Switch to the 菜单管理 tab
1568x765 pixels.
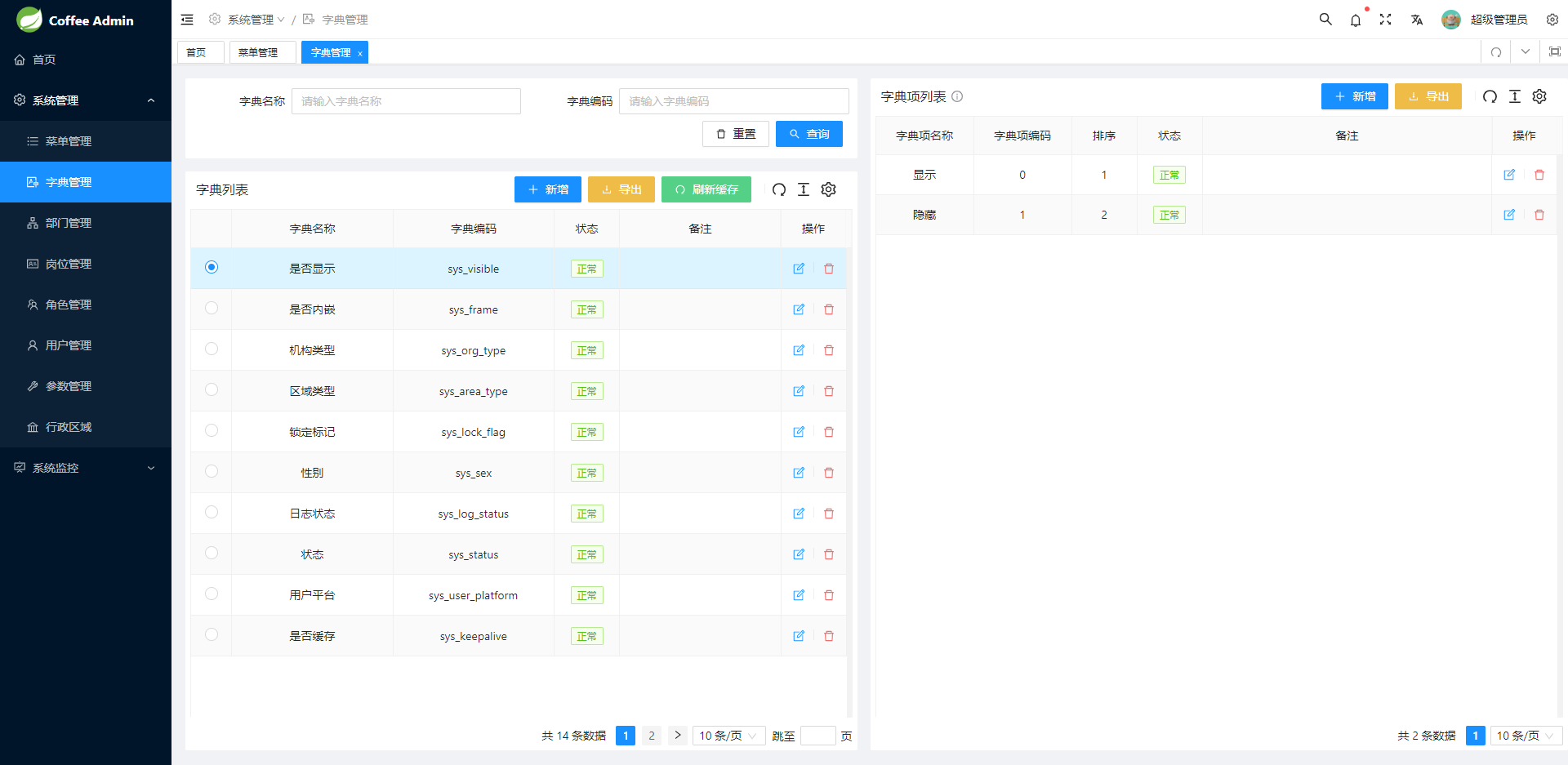tap(258, 52)
